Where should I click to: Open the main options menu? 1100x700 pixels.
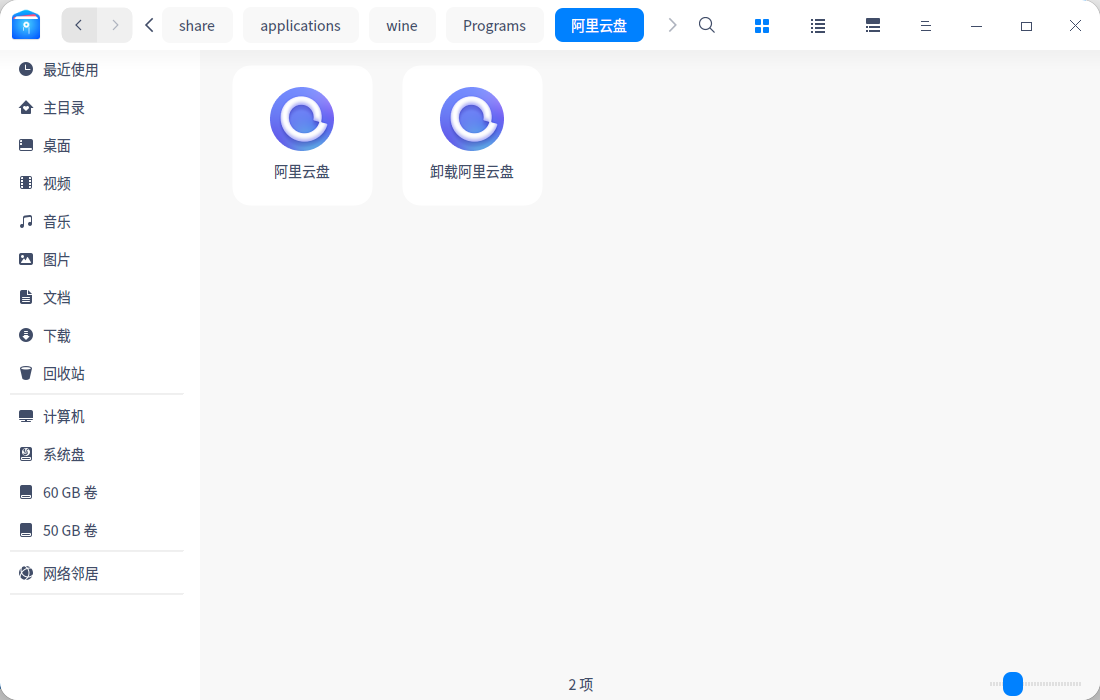[926, 25]
